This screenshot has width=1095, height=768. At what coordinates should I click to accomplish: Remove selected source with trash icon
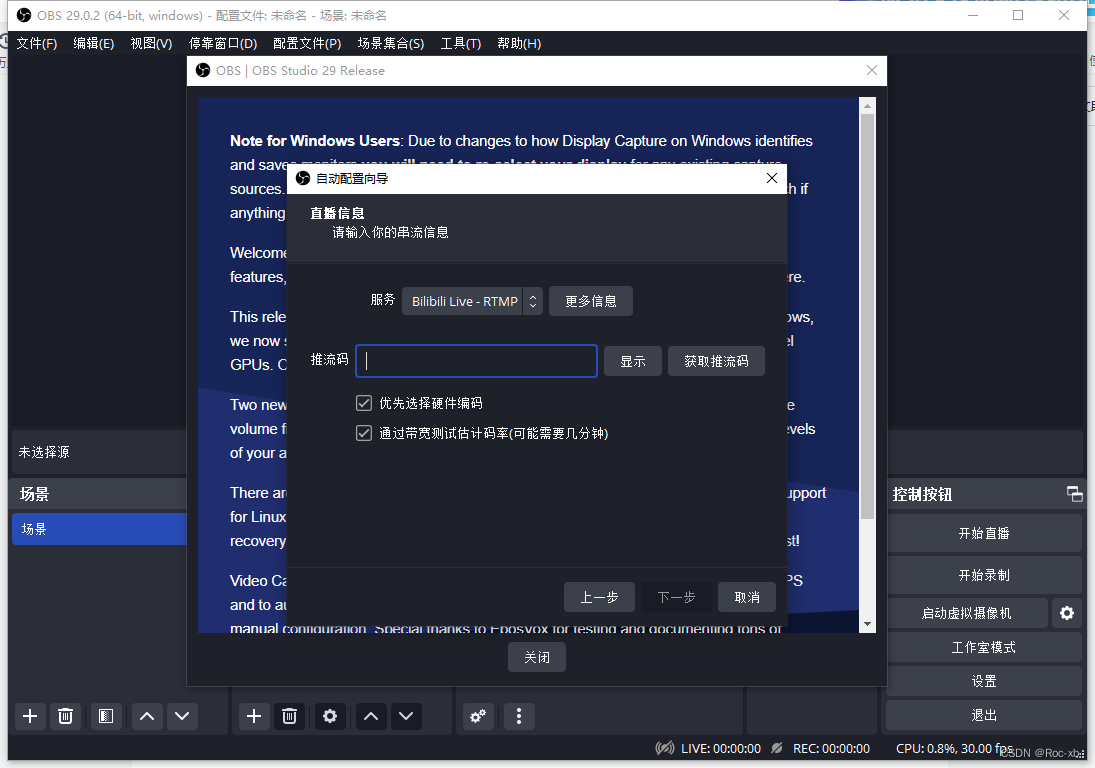(289, 716)
